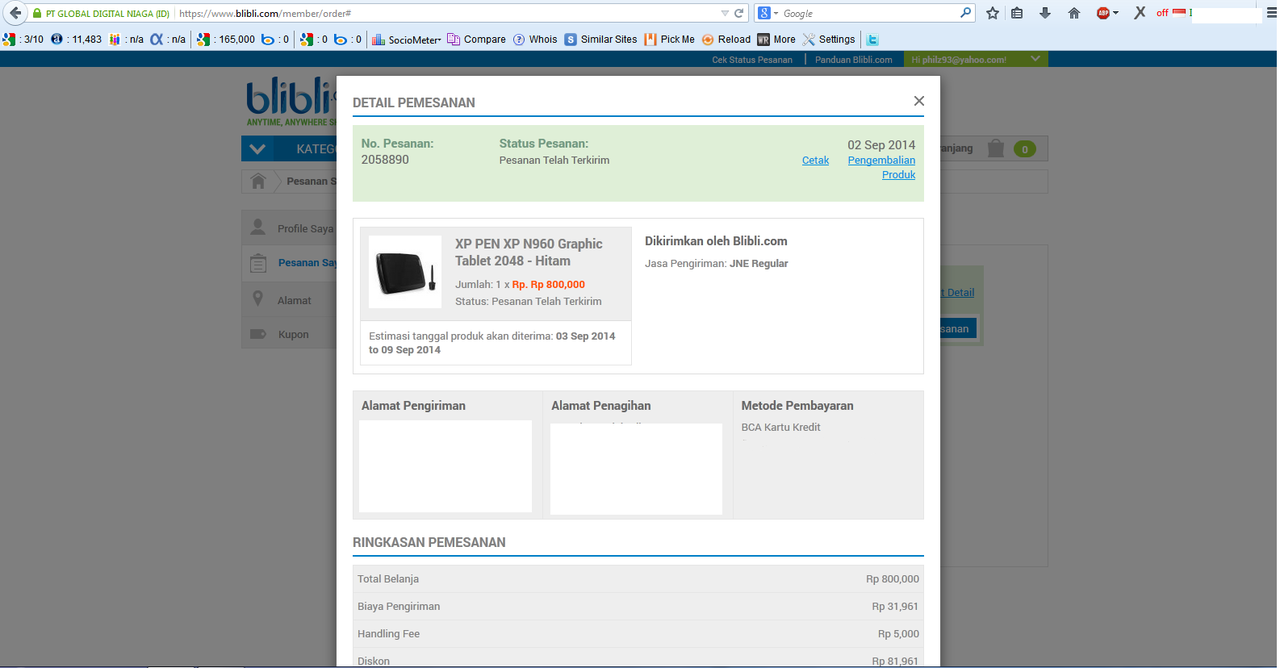Click the magnifier icon in the search box
Screen dimensions: 1280x668
pyautogui.click(x=966, y=13)
